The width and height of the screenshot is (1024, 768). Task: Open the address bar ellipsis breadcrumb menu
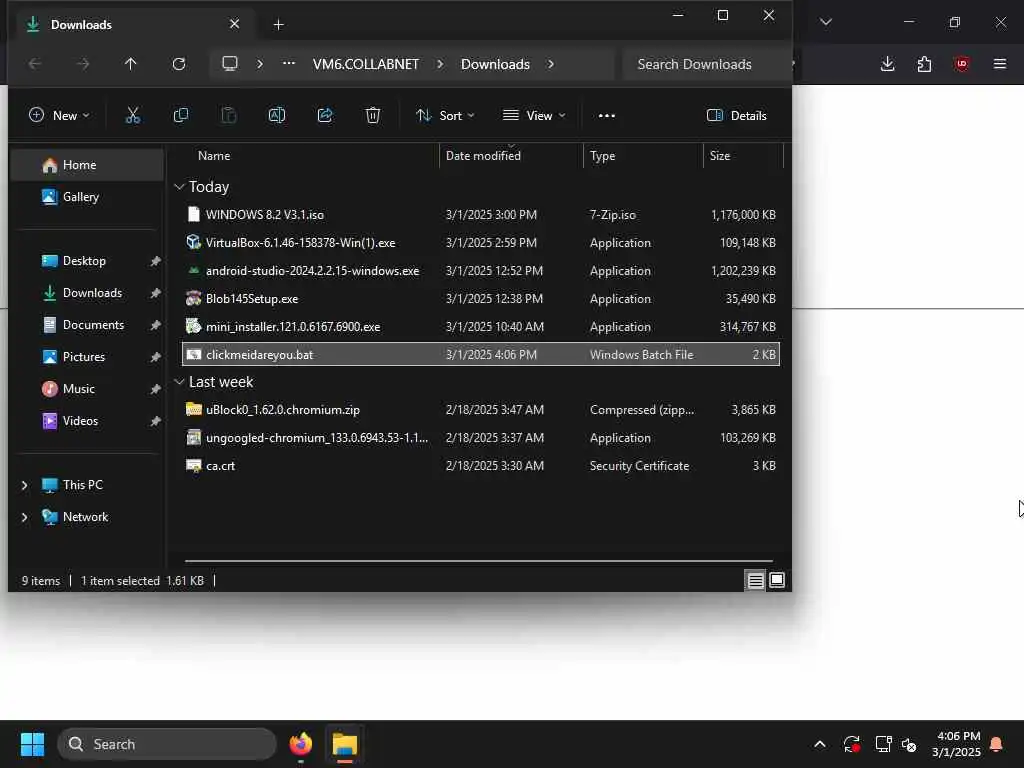(289, 63)
